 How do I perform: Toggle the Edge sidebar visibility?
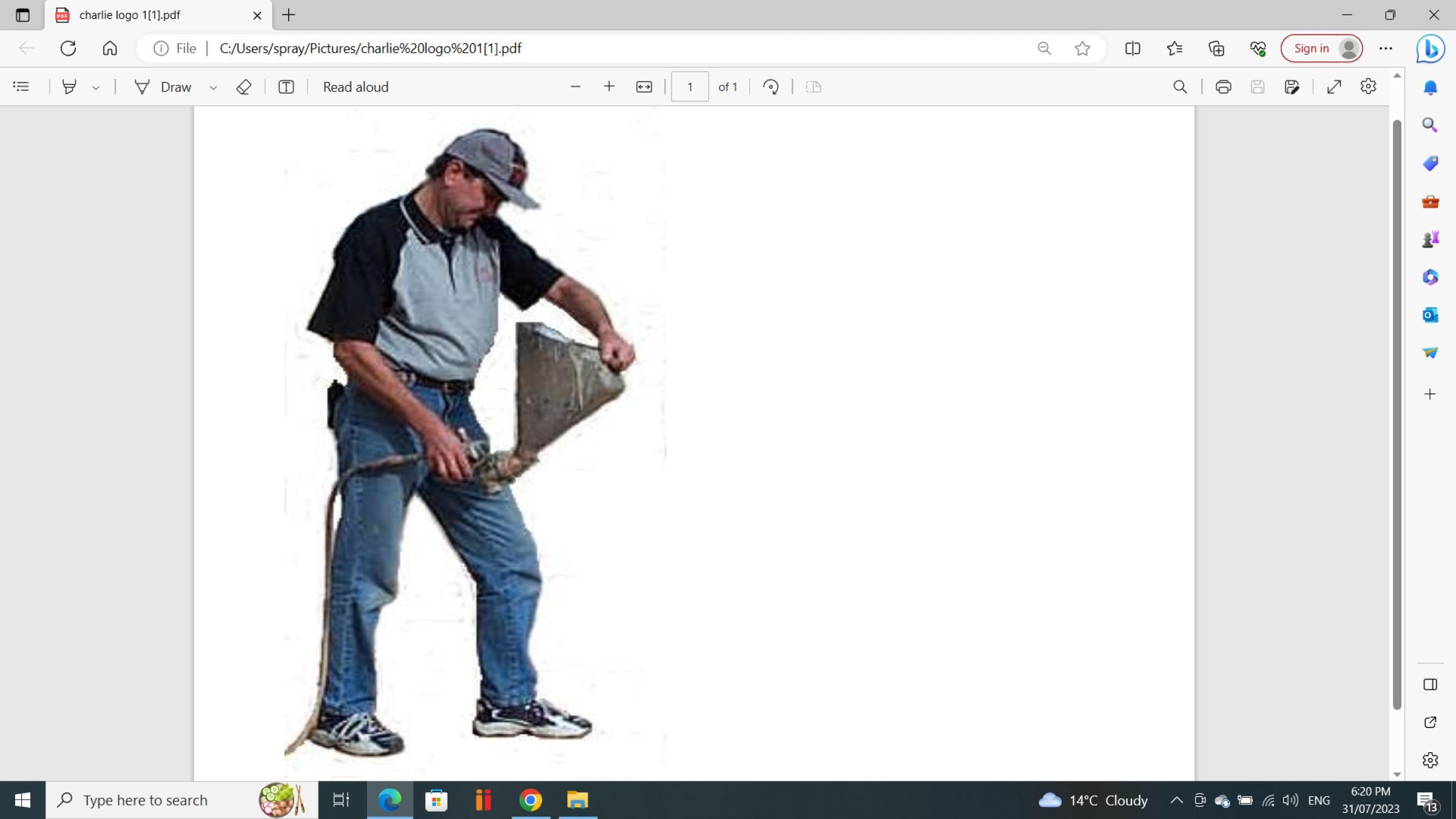[1430, 684]
